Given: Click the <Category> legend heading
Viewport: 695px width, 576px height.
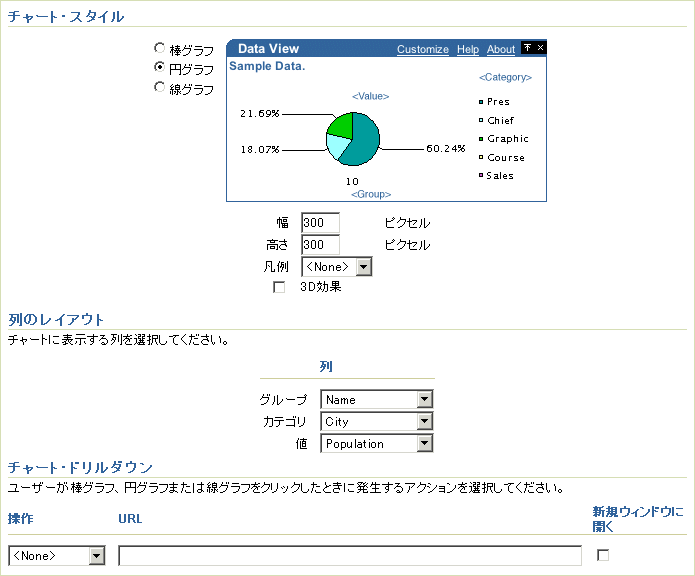Looking at the screenshot, I should click(505, 77).
